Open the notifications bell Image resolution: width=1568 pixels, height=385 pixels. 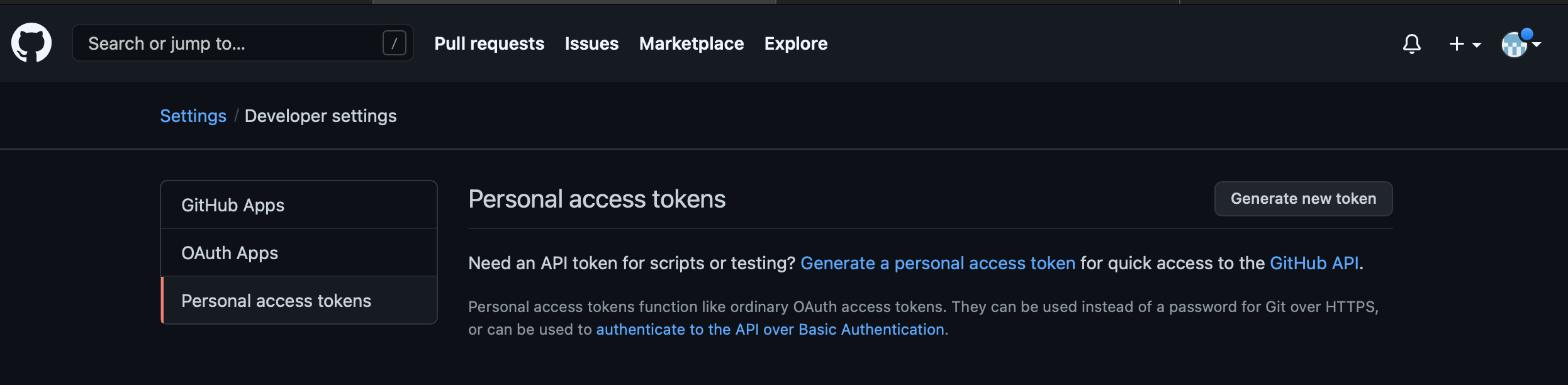click(x=1411, y=43)
